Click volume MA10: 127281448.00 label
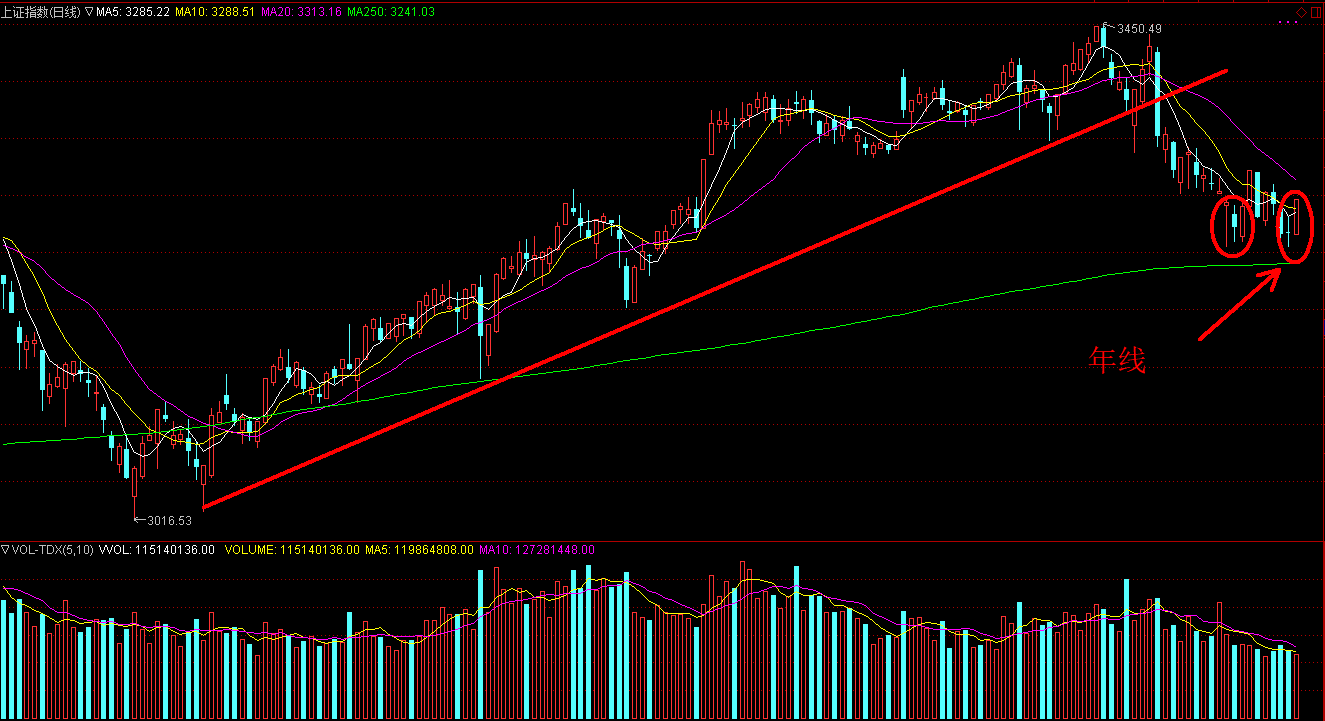 pos(537,549)
